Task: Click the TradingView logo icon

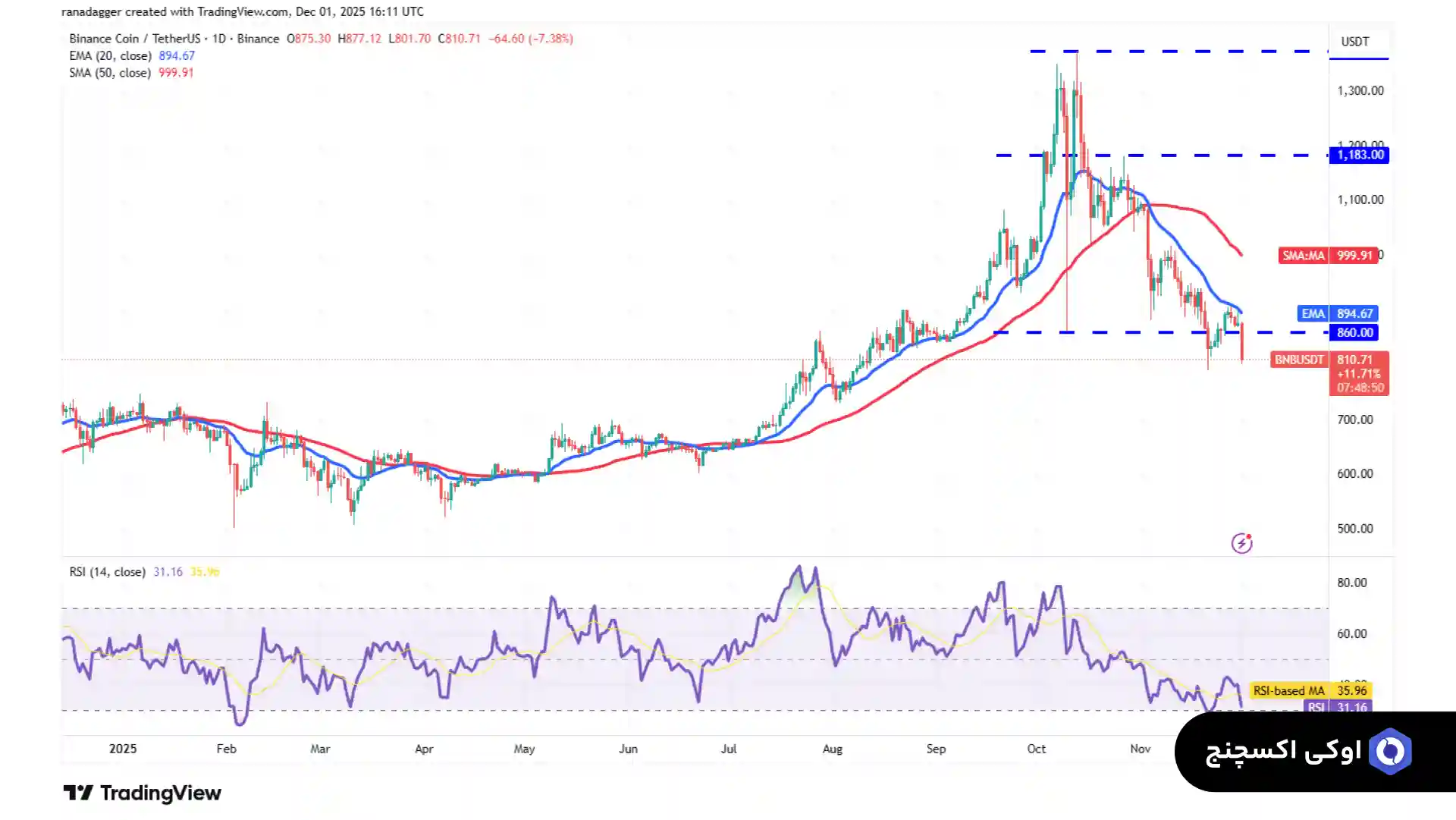Action: pos(77,793)
